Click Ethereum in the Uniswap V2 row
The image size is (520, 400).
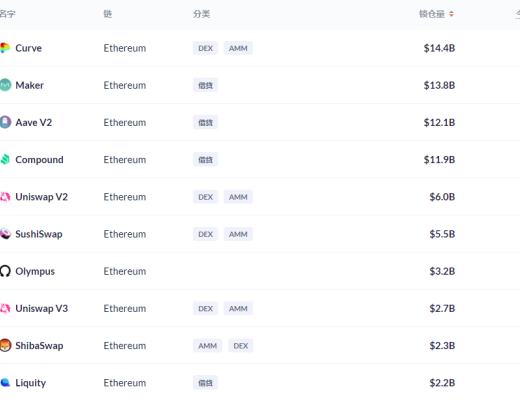pos(125,197)
